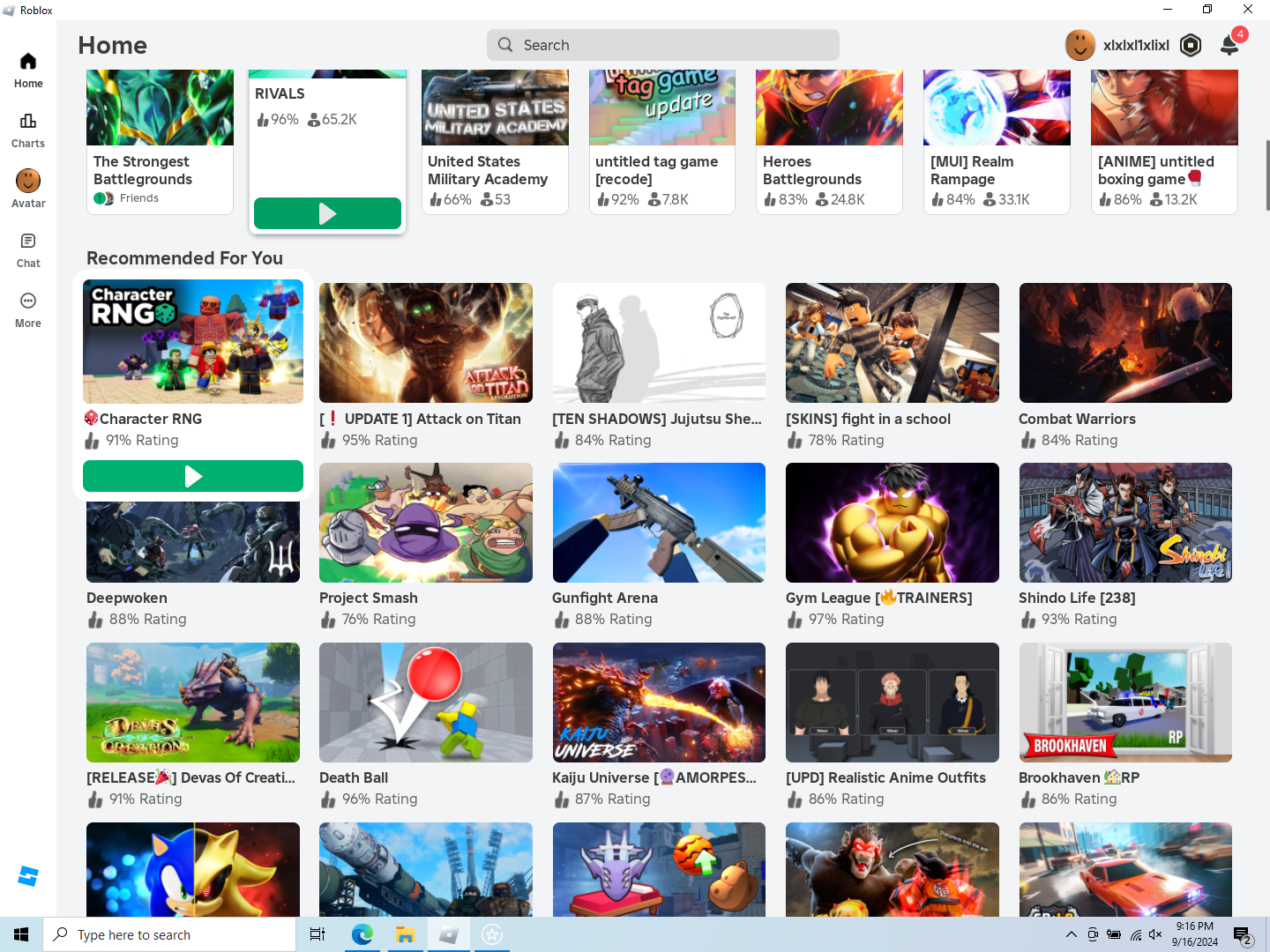Open the Death Ball thumbnail
1270x952 pixels.
click(426, 703)
